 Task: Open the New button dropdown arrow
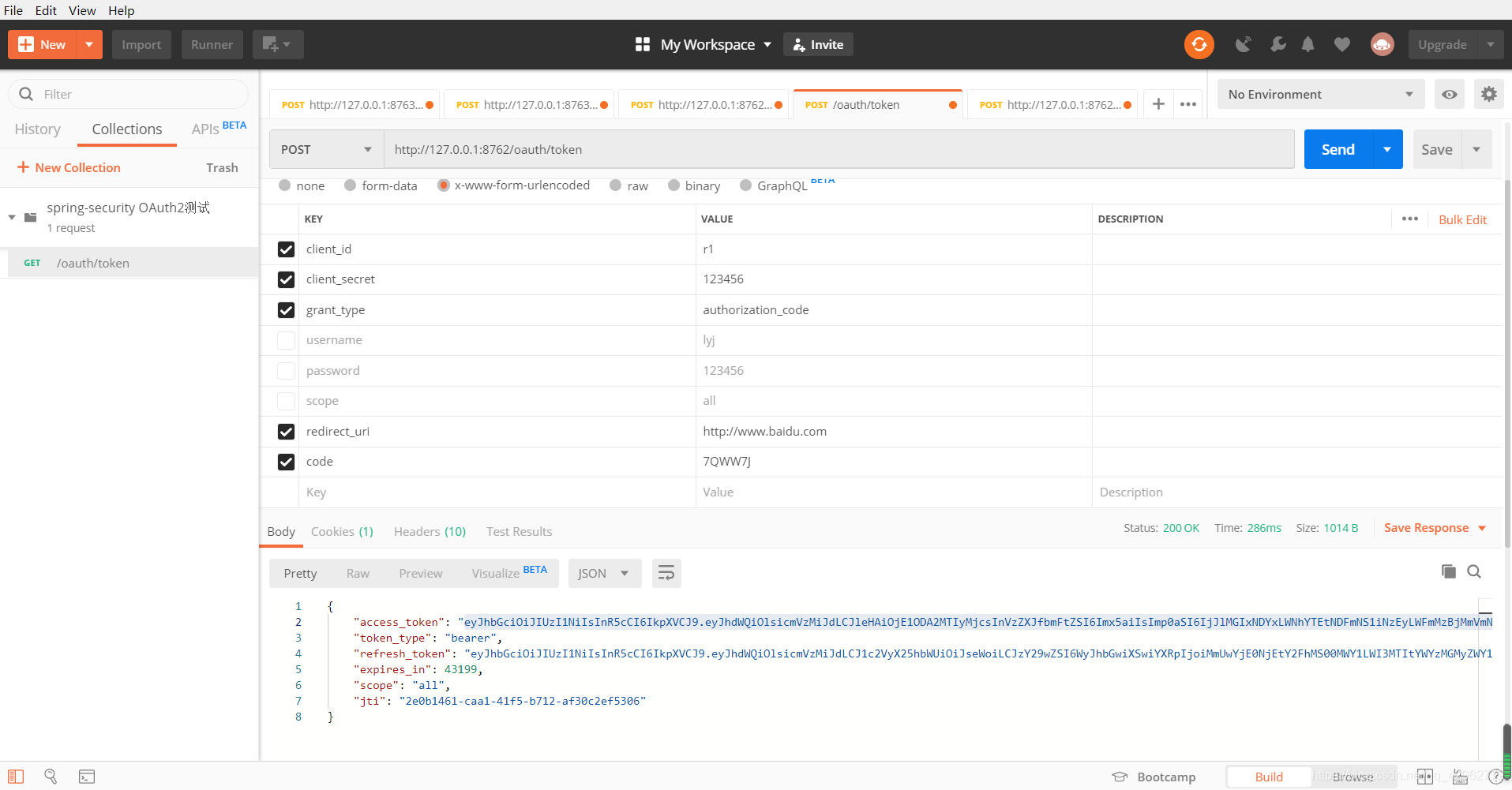pyautogui.click(x=89, y=44)
